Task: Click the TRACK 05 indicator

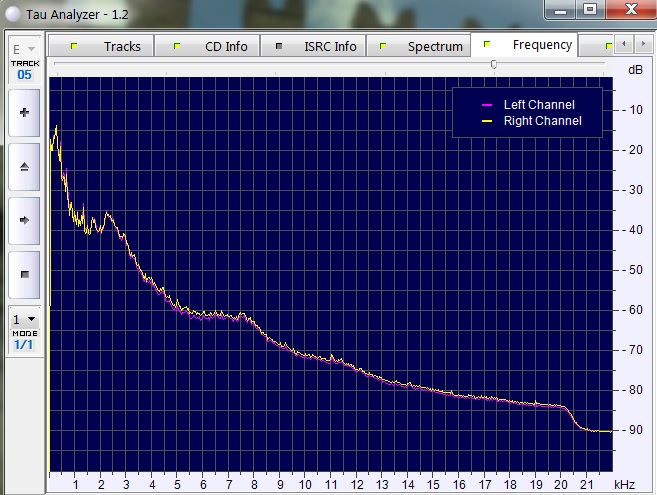Action: pyautogui.click(x=24, y=69)
